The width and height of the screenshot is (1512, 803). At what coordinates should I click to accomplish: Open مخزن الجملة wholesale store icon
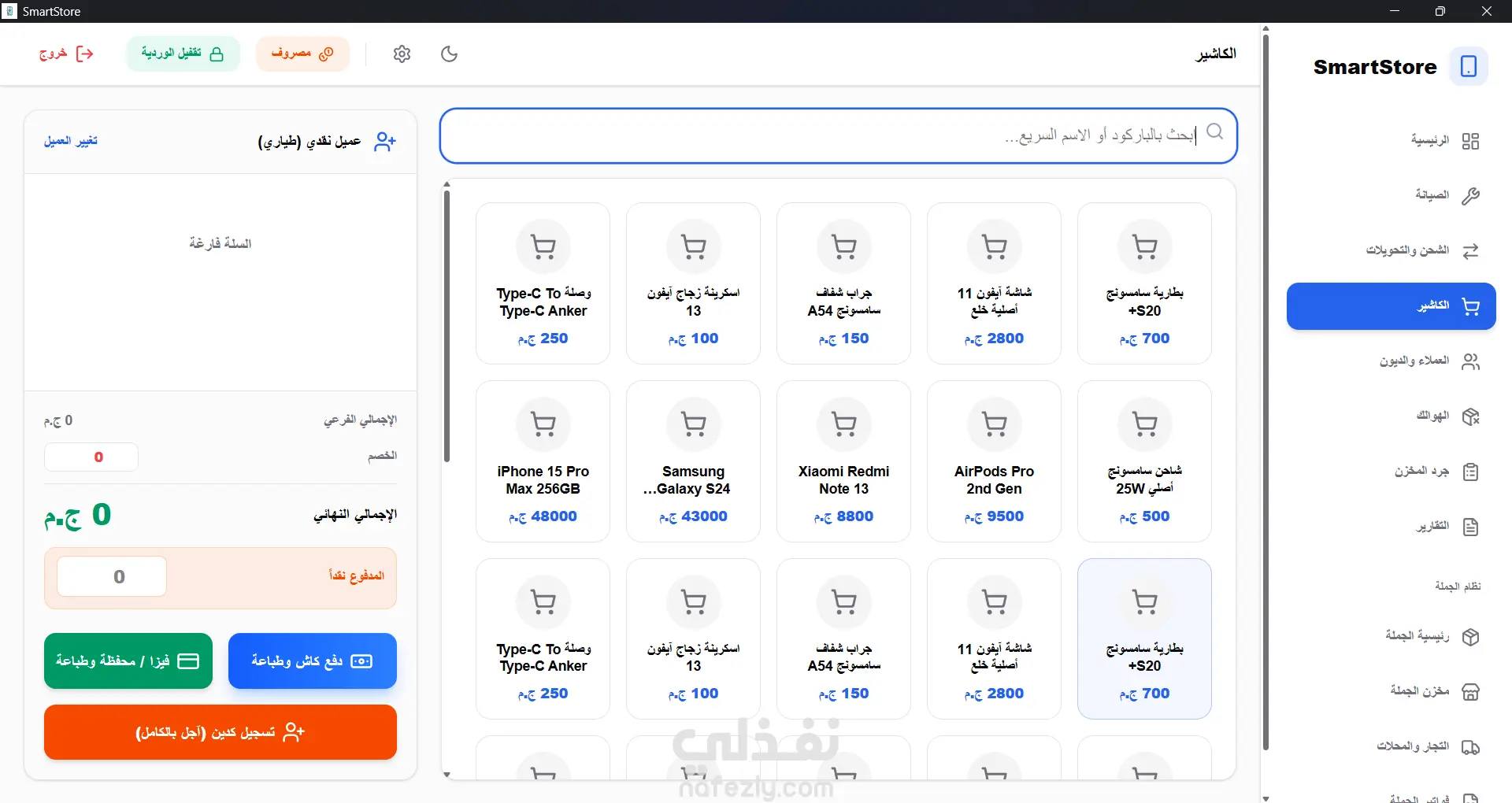tap(1470, 692)
